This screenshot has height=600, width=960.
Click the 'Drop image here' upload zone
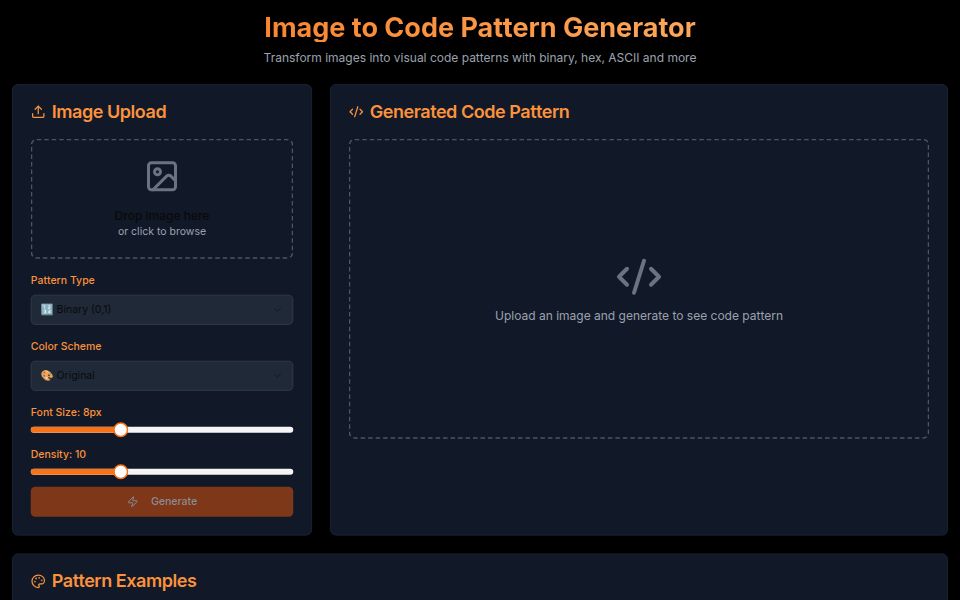[161, 198]
